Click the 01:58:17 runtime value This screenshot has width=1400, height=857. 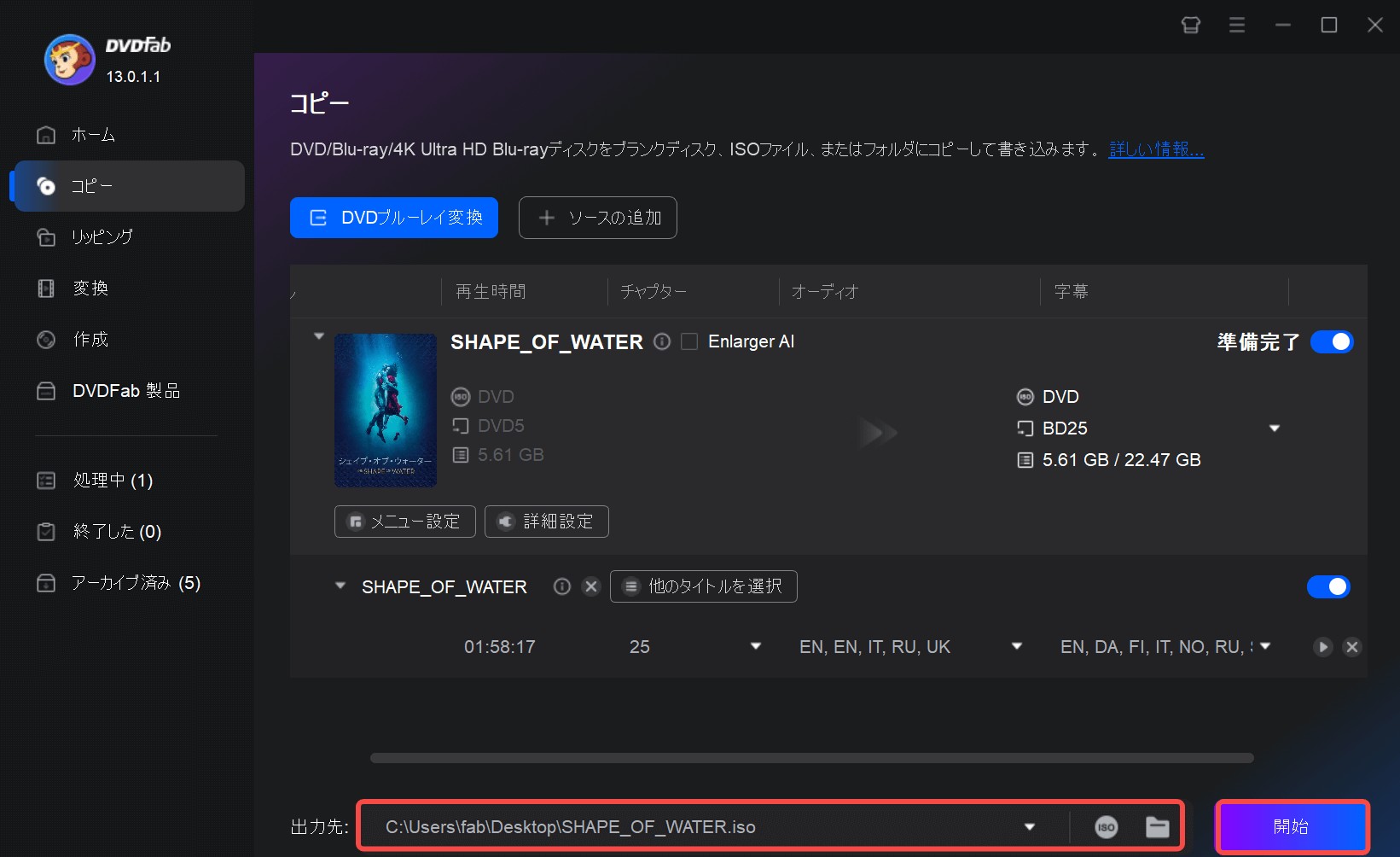pos(500,647)
